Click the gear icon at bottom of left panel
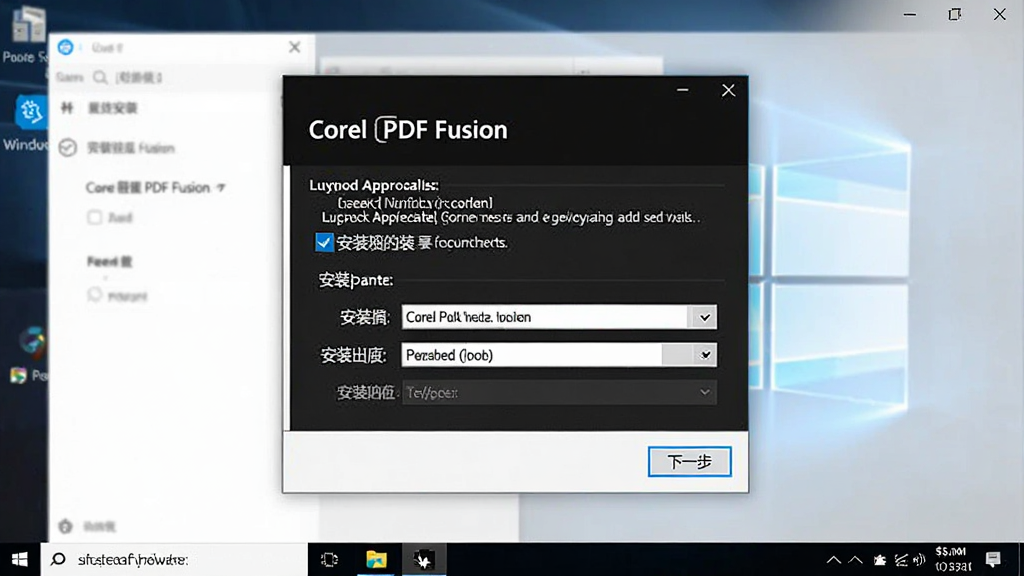 pos(65,526)
